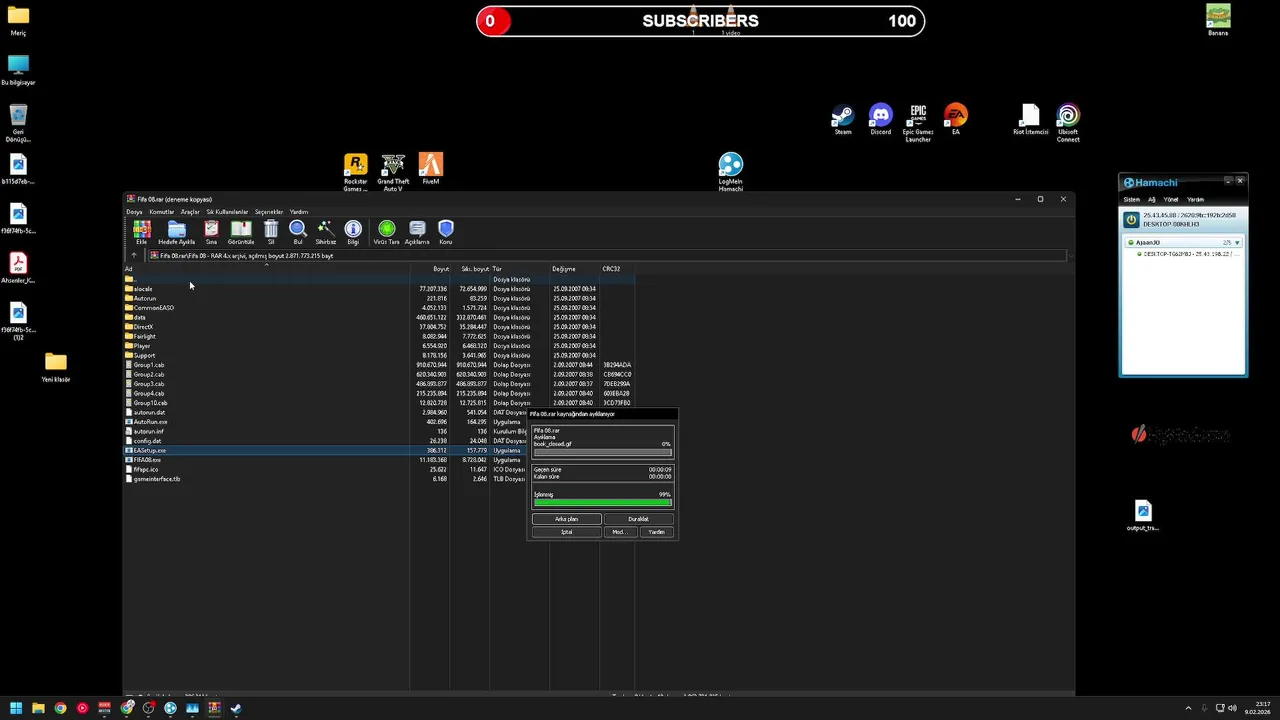Select the Ubisoft Connect desktop icon

[x=1068, y=123]
